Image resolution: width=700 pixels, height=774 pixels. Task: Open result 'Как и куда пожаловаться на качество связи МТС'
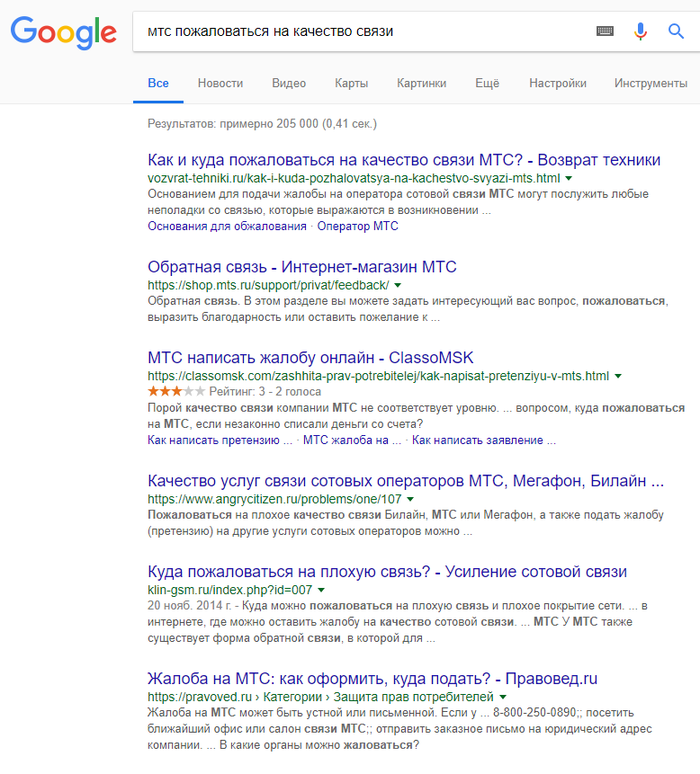(x=404, y=160)
